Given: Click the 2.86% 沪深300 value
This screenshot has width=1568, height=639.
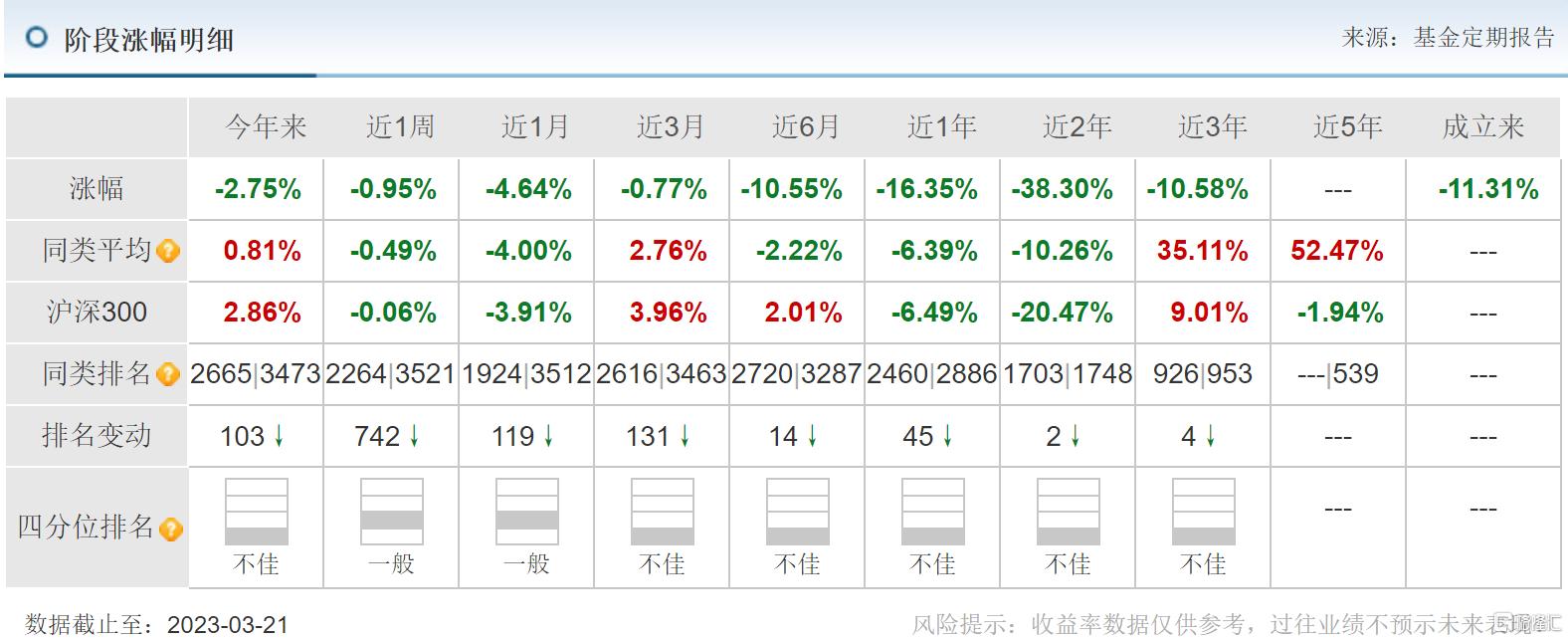Looking at the screenshot, I should click(x=263, y=313).
